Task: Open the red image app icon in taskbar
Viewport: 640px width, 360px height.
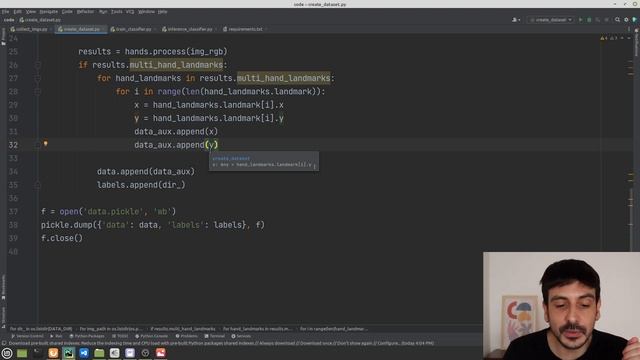Action: (x=161, y=353)
